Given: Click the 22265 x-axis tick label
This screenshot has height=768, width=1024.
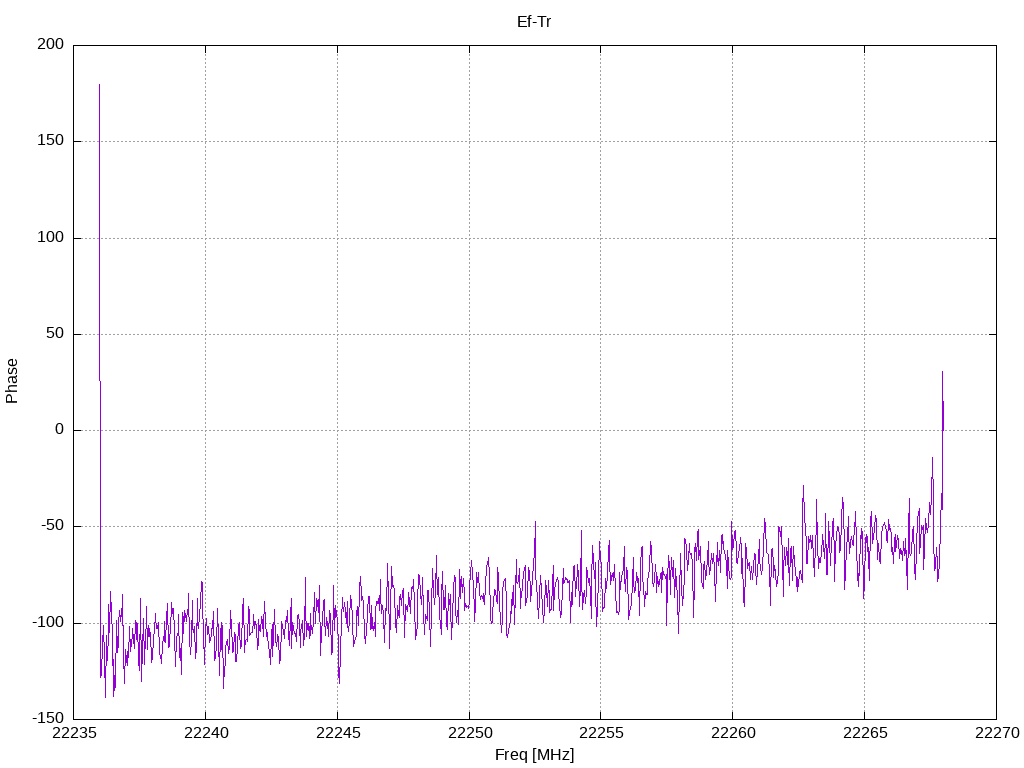Looking at the screenshot, I should [864, 734].
